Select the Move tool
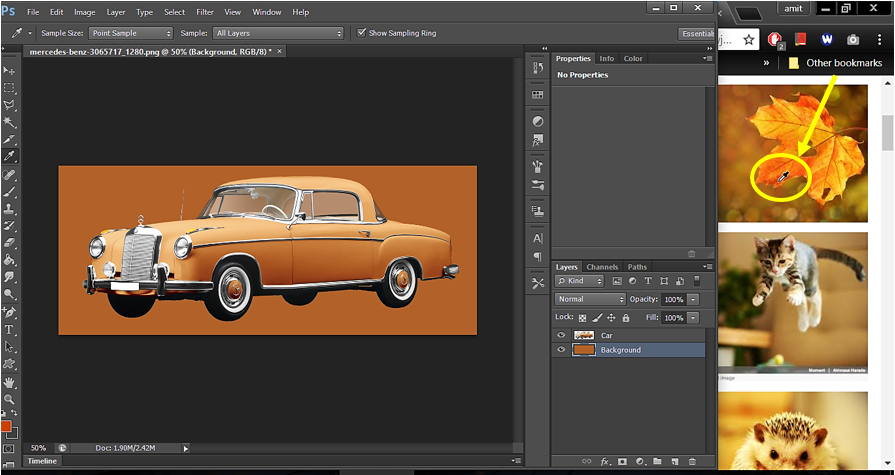 pyautogui.click(x=9, y=70)
